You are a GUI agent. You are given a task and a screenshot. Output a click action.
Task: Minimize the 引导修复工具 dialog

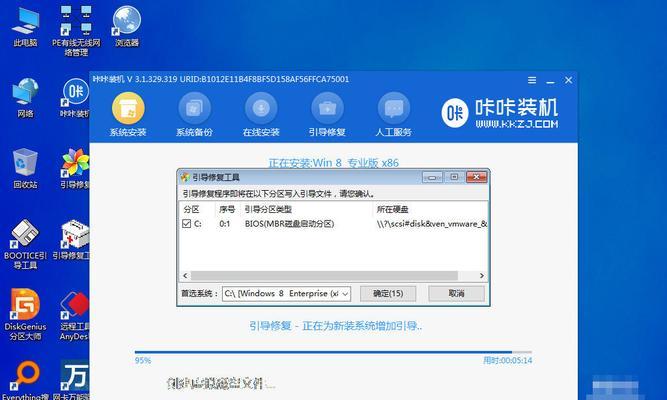tap(432, 177)
